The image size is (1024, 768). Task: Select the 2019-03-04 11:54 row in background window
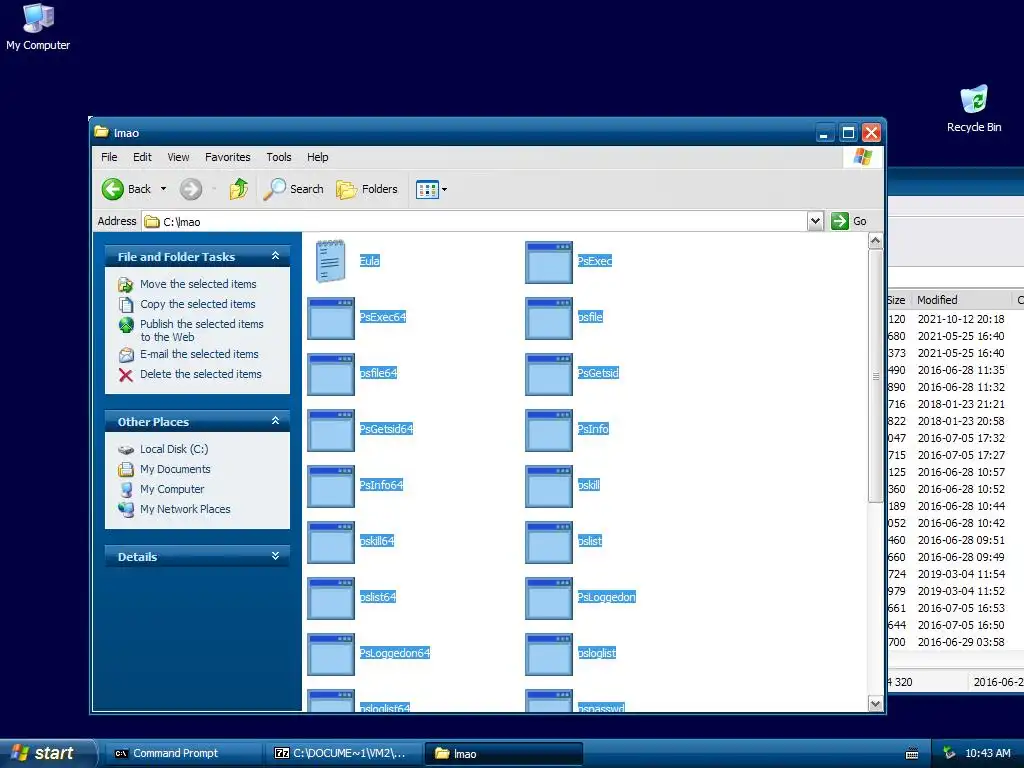point(955,574)
